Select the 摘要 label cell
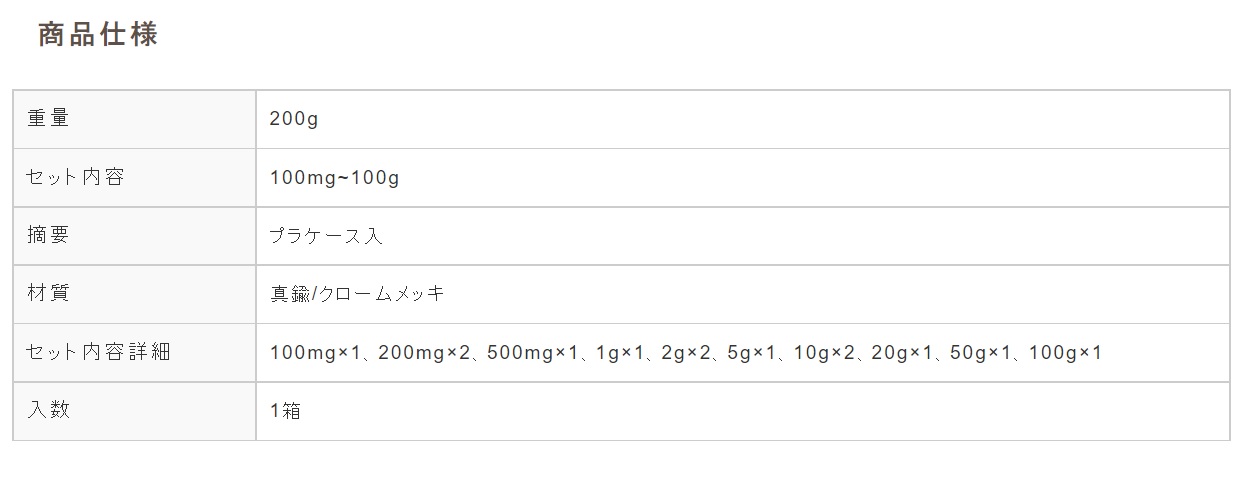The width and height of the screenshot is (1243, 477). [134, 236]
